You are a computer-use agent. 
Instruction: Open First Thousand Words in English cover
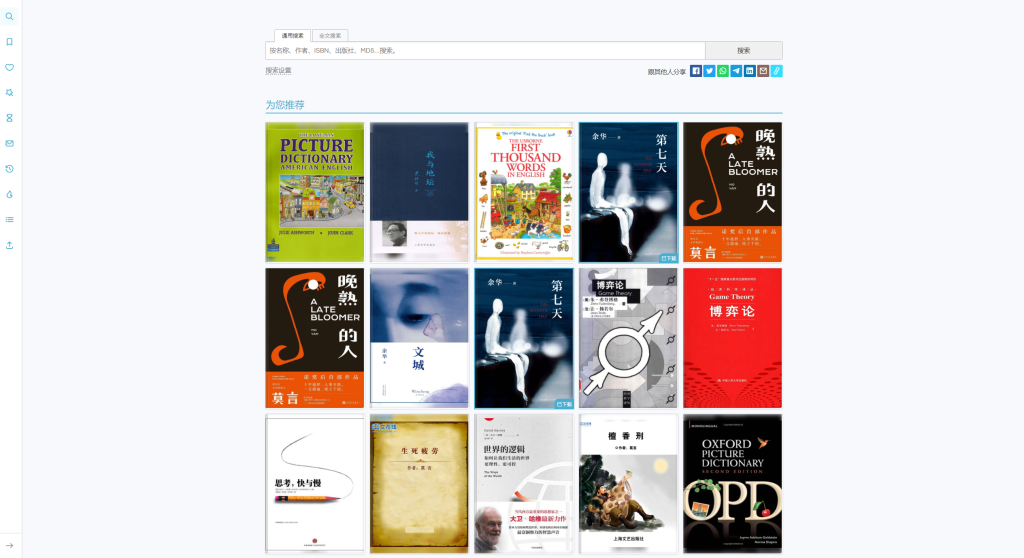tap(524, 192)
